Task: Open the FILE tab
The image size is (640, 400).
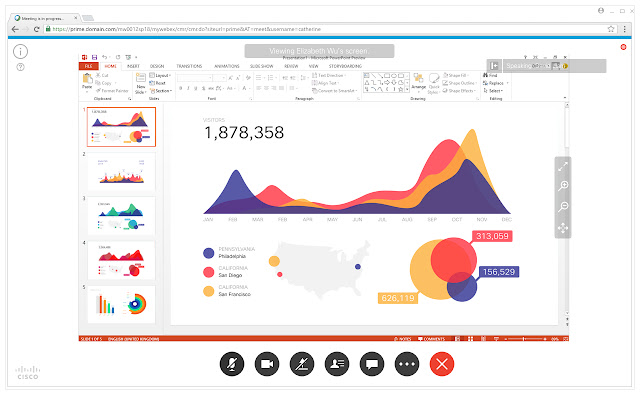Action: 89,66
